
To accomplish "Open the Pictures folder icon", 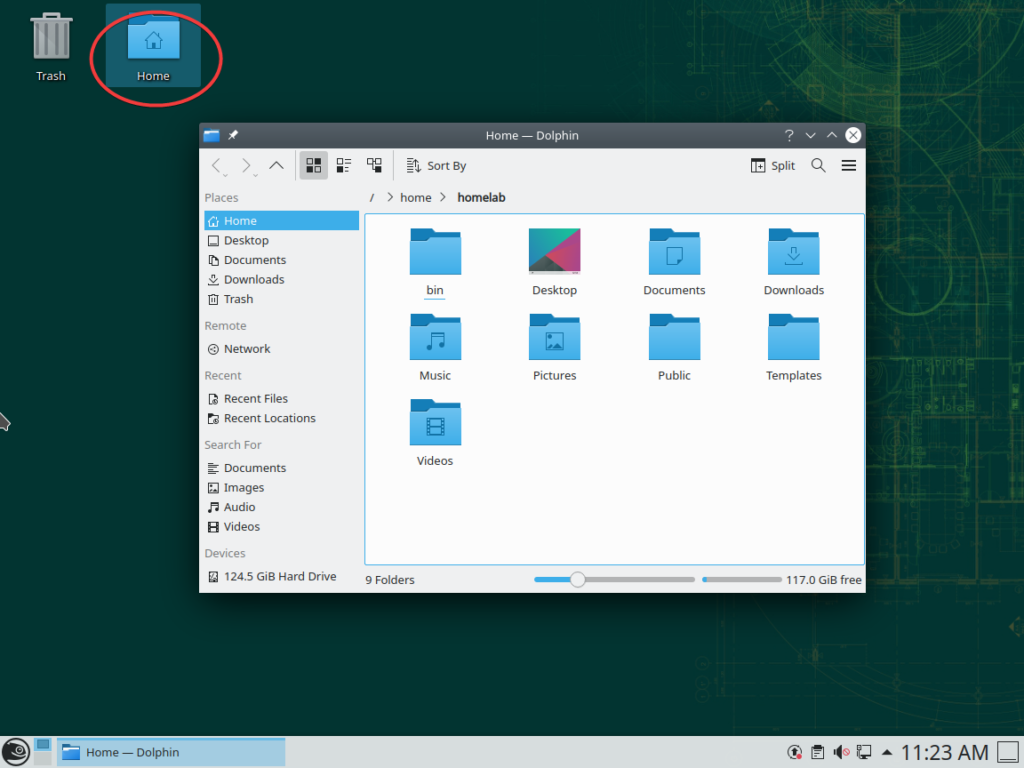I will click(x=554, y=337).
